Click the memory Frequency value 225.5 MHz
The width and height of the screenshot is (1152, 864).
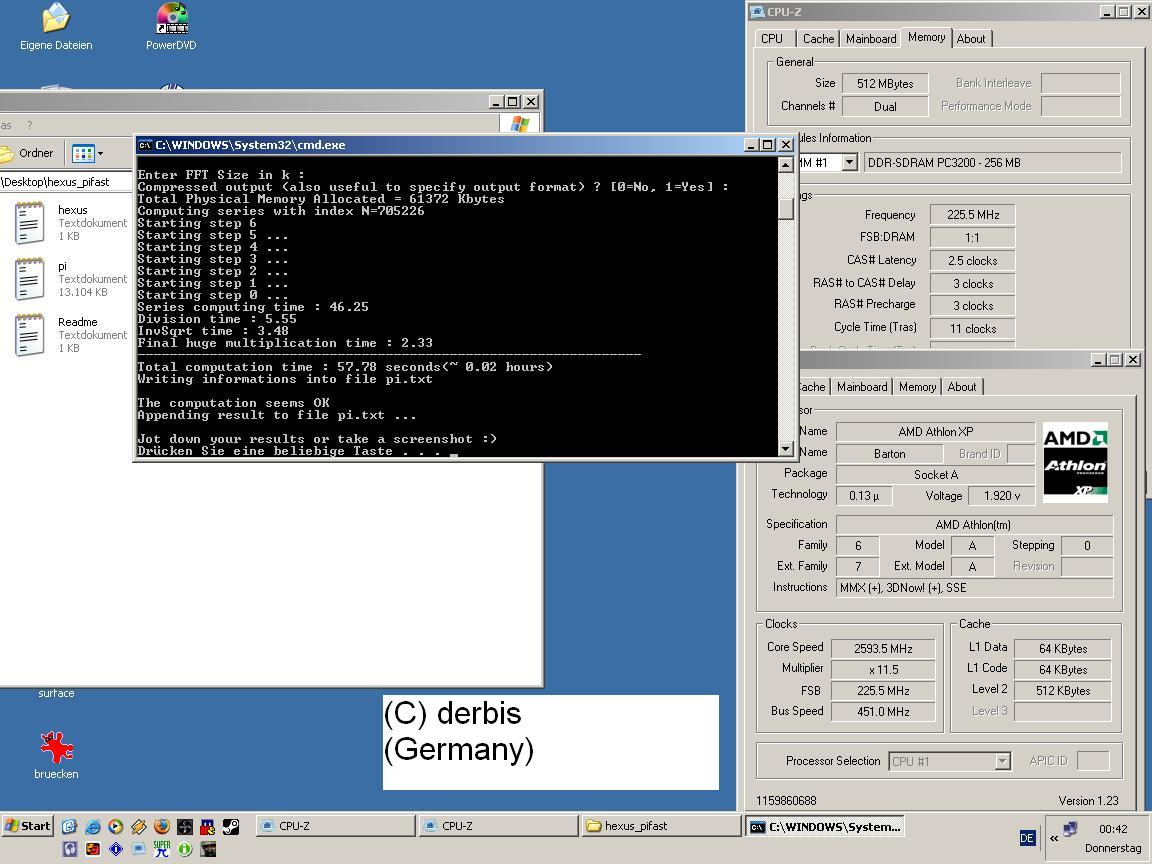coord(973,215)
